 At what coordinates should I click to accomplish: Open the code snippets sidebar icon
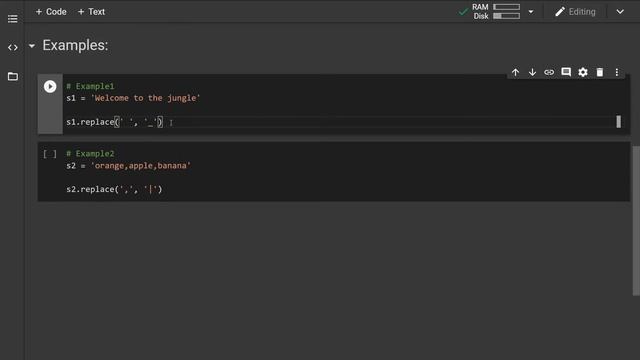click(x=13, y=47)
